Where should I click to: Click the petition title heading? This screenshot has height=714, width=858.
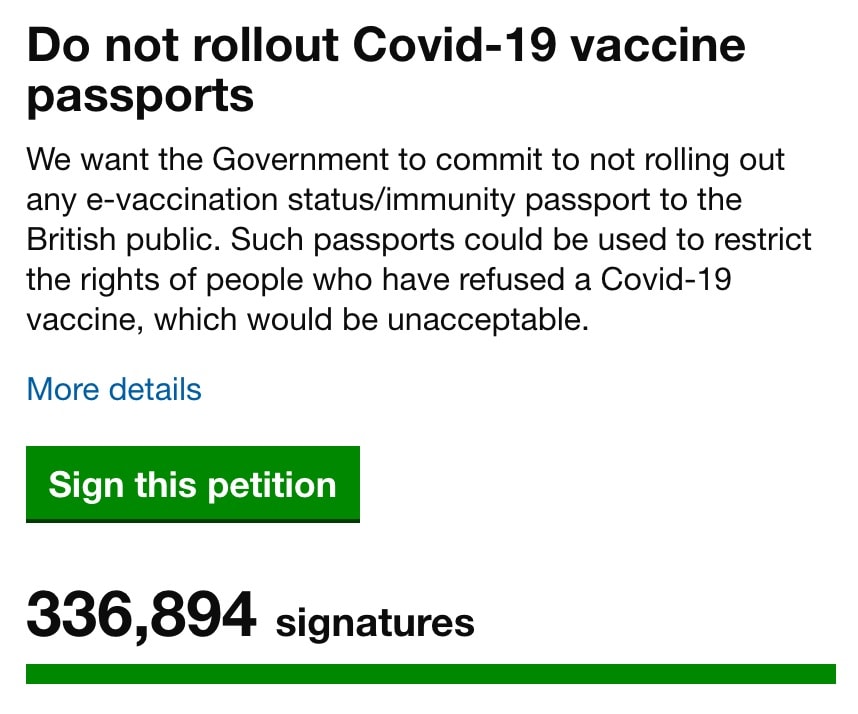click(x=386, y=70)
